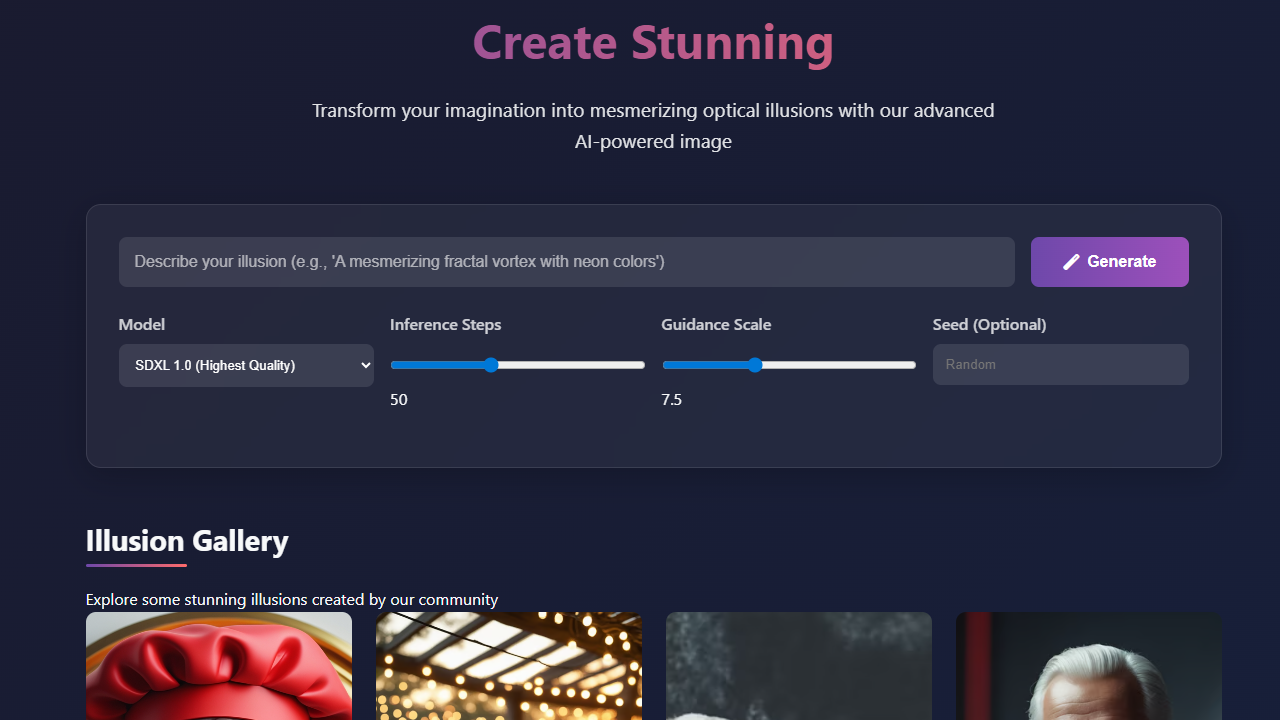Click the 'Explore some stunning illusions' text

coord(292,600)
